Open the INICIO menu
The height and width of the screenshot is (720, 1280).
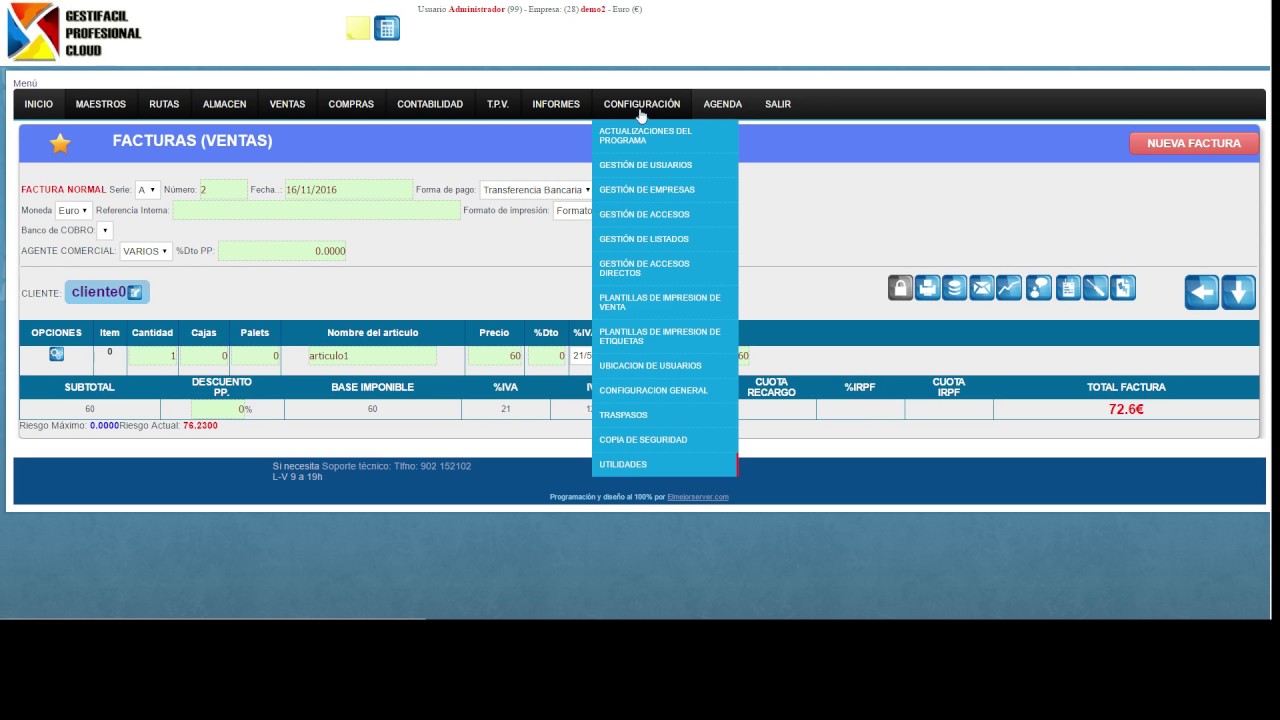[x=39, y=104]
